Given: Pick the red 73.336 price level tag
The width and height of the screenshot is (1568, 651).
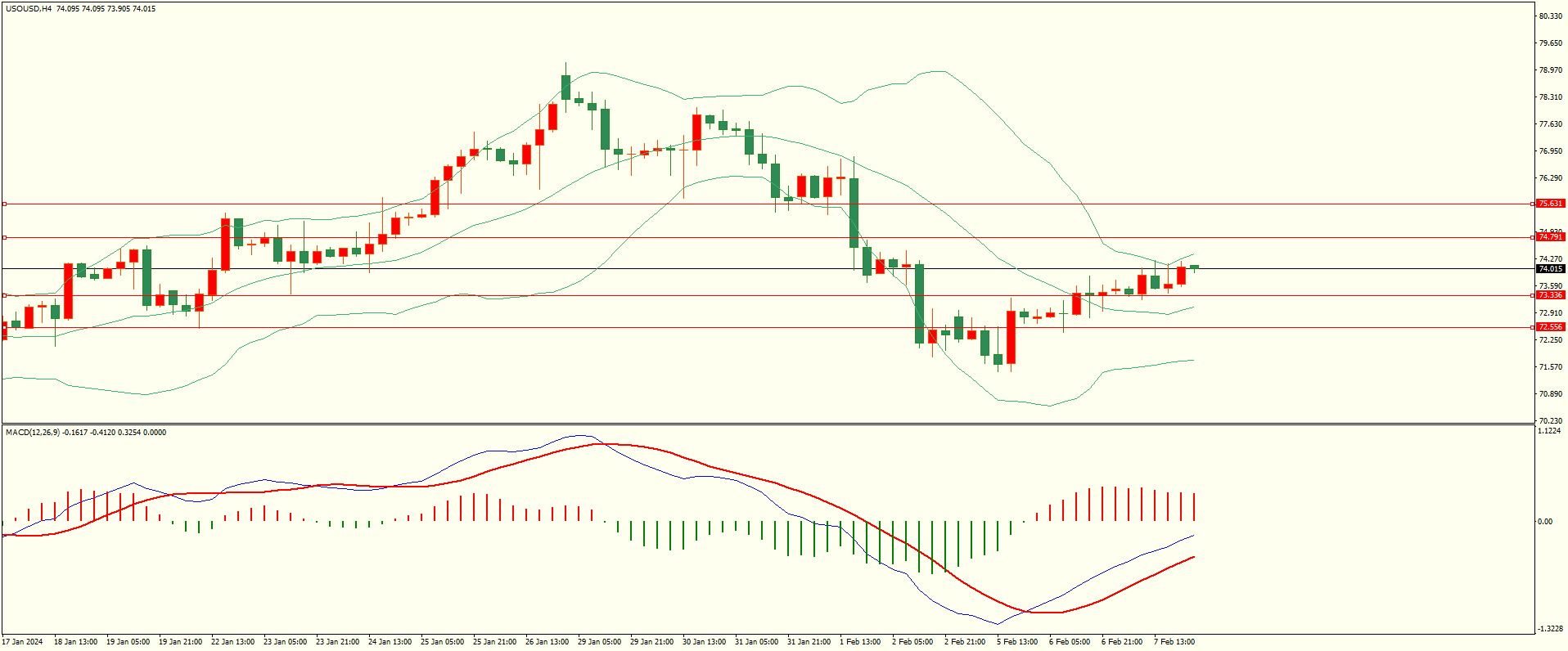Looking at the screenshot, I should (x=1550, y=295).
